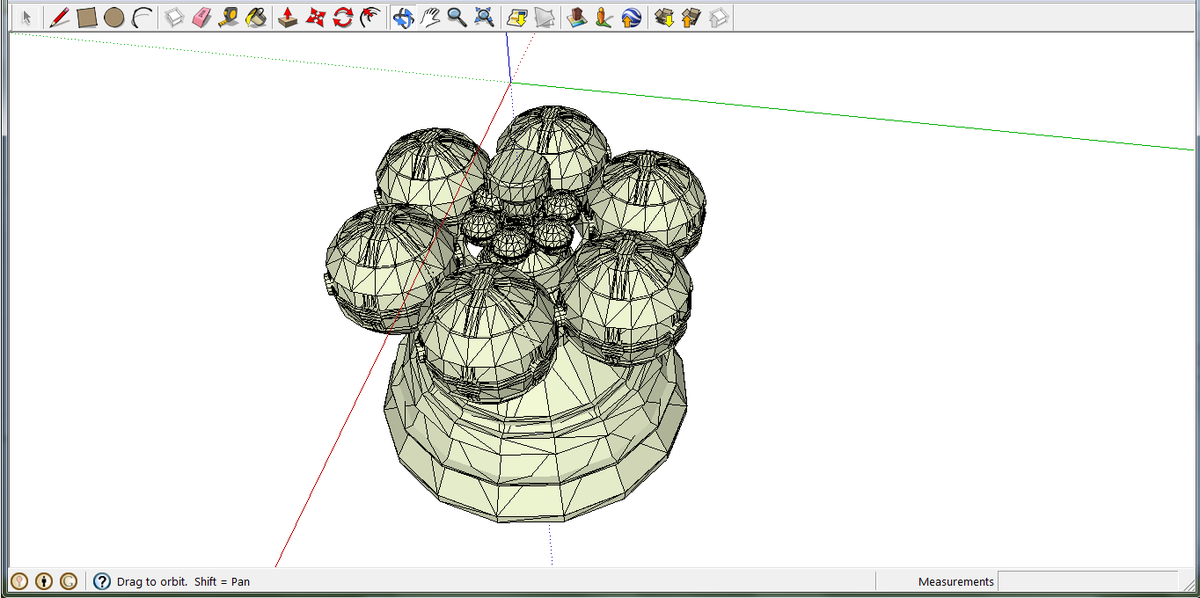Activate the Pan hand tool
Screen dimensions: 1200x598
pos(430,17)
